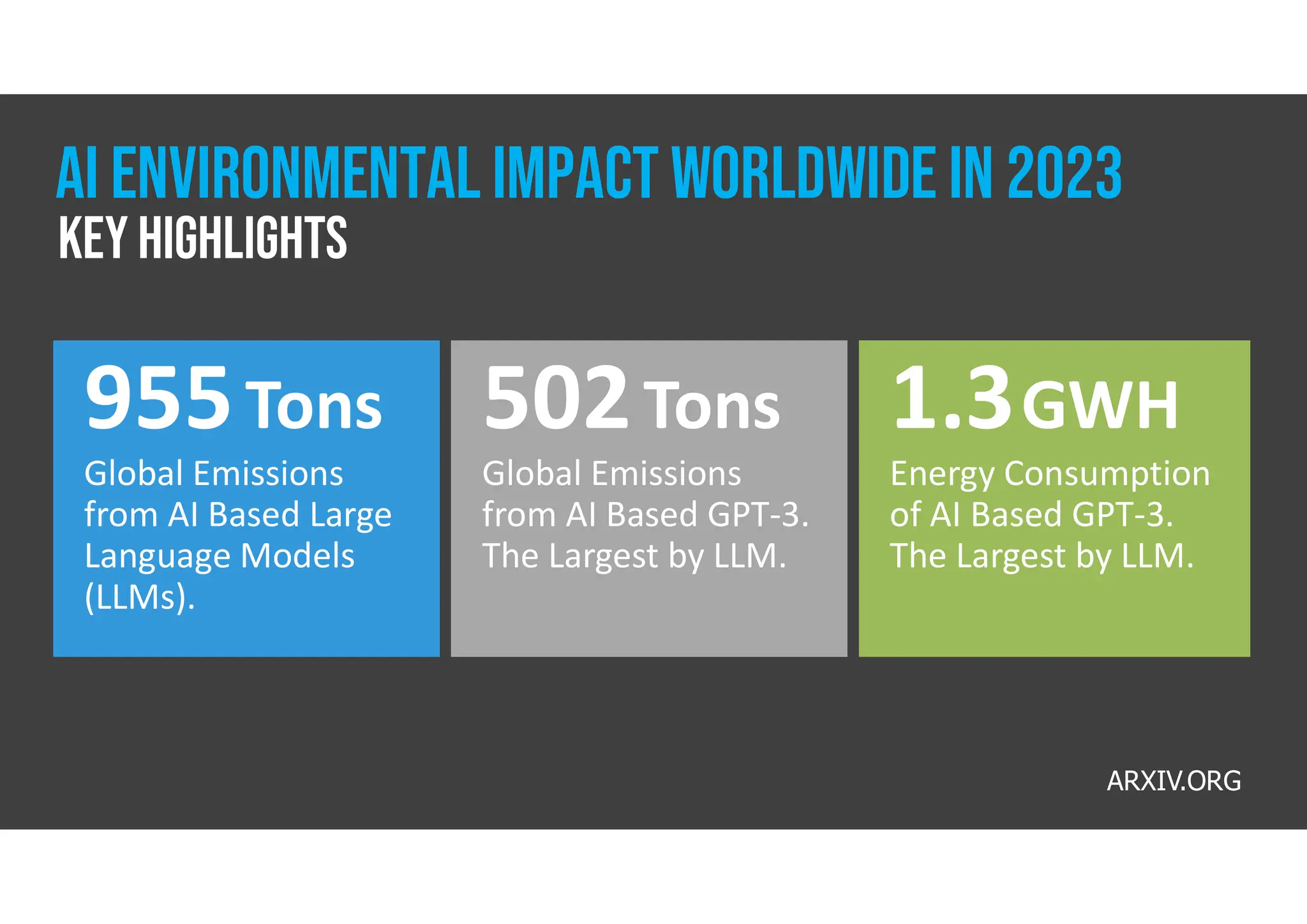This screenshot has width=1307, height=924.
Task: Click the GWH unit label
Action: click(x=1100, y=406)
